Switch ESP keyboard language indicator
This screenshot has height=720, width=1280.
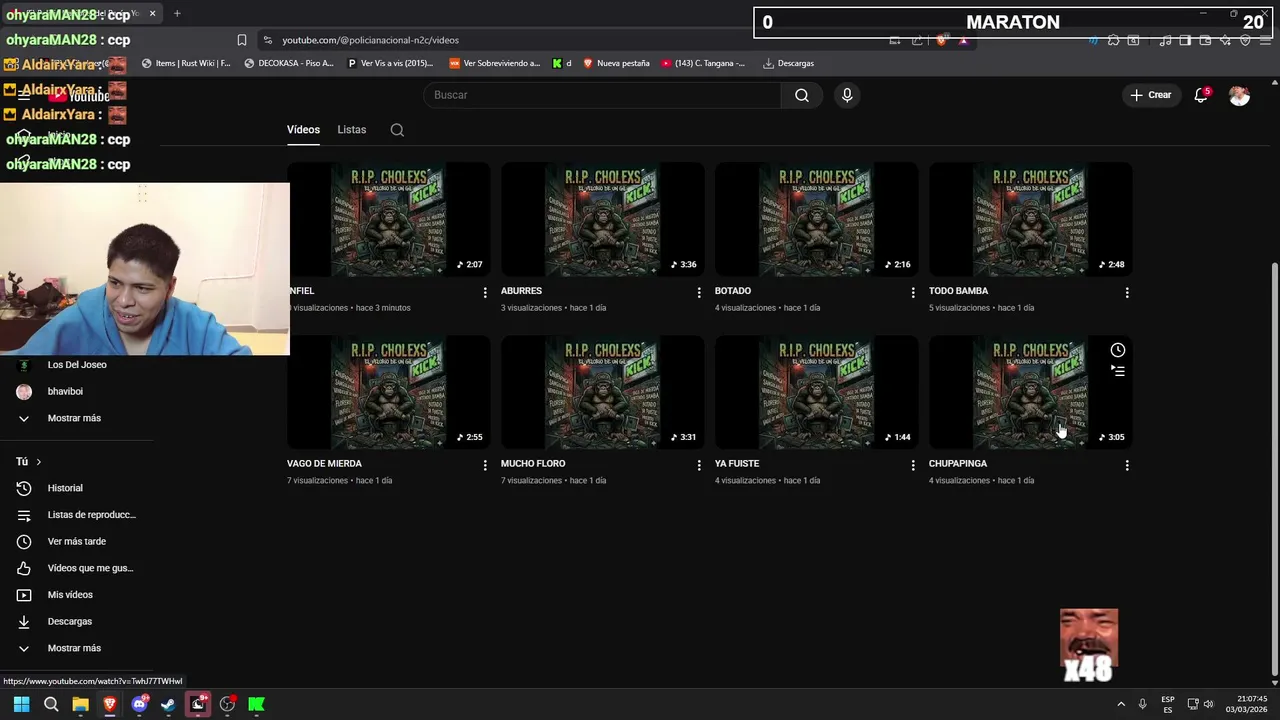[x=1168, y=704]
